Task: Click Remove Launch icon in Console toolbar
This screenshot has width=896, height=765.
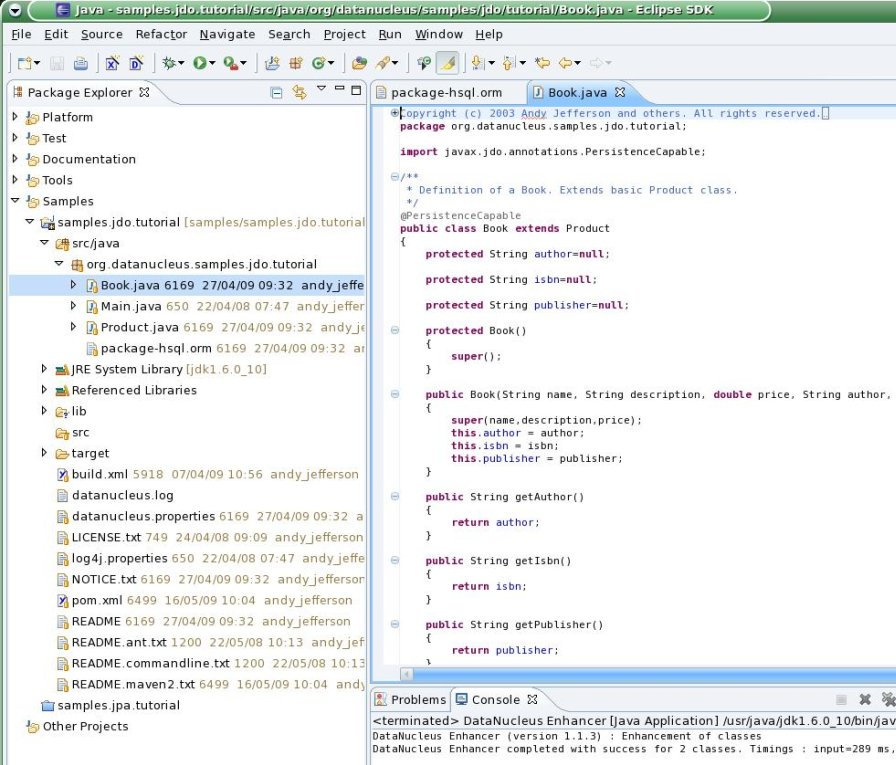Action: point(865,700)
